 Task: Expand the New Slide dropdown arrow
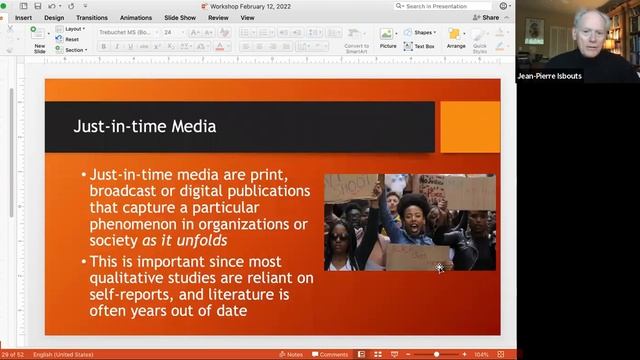49,33
